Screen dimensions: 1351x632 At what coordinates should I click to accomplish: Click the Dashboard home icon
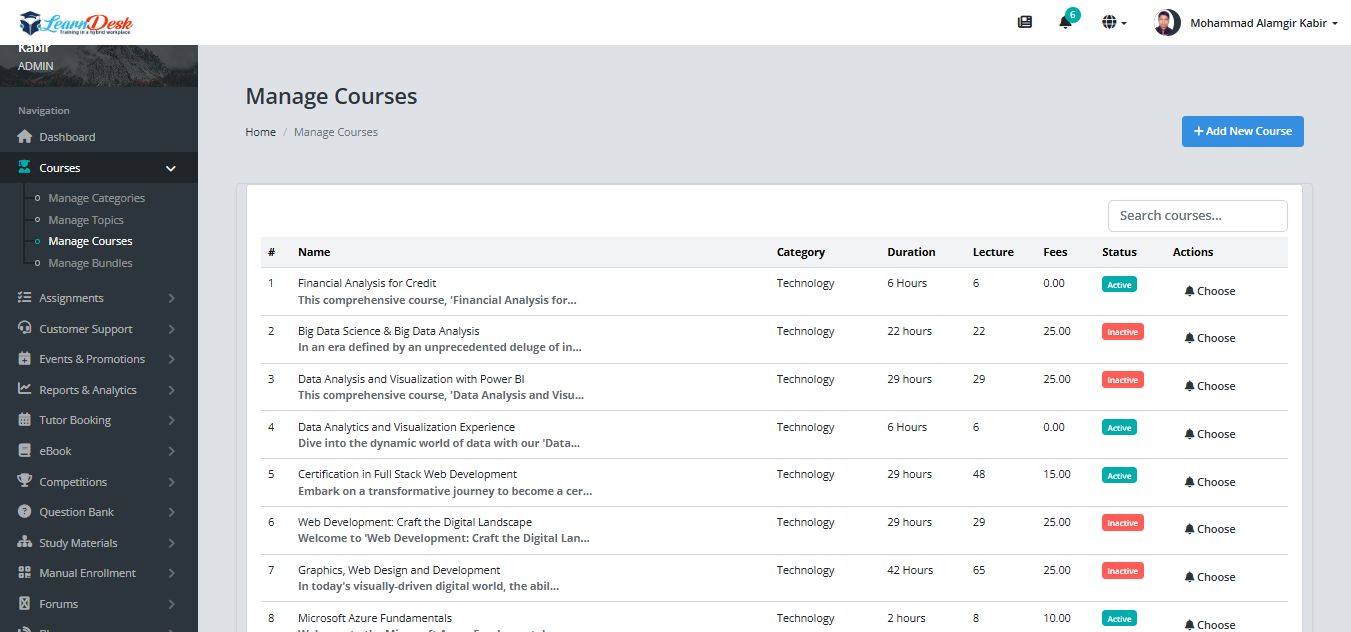[x=26, y=137]
